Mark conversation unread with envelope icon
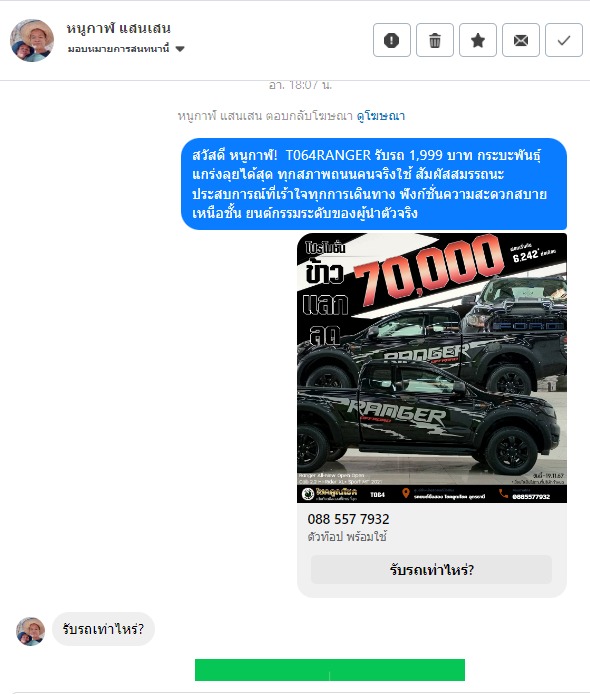Screen dimensions: 590x694 521,40
